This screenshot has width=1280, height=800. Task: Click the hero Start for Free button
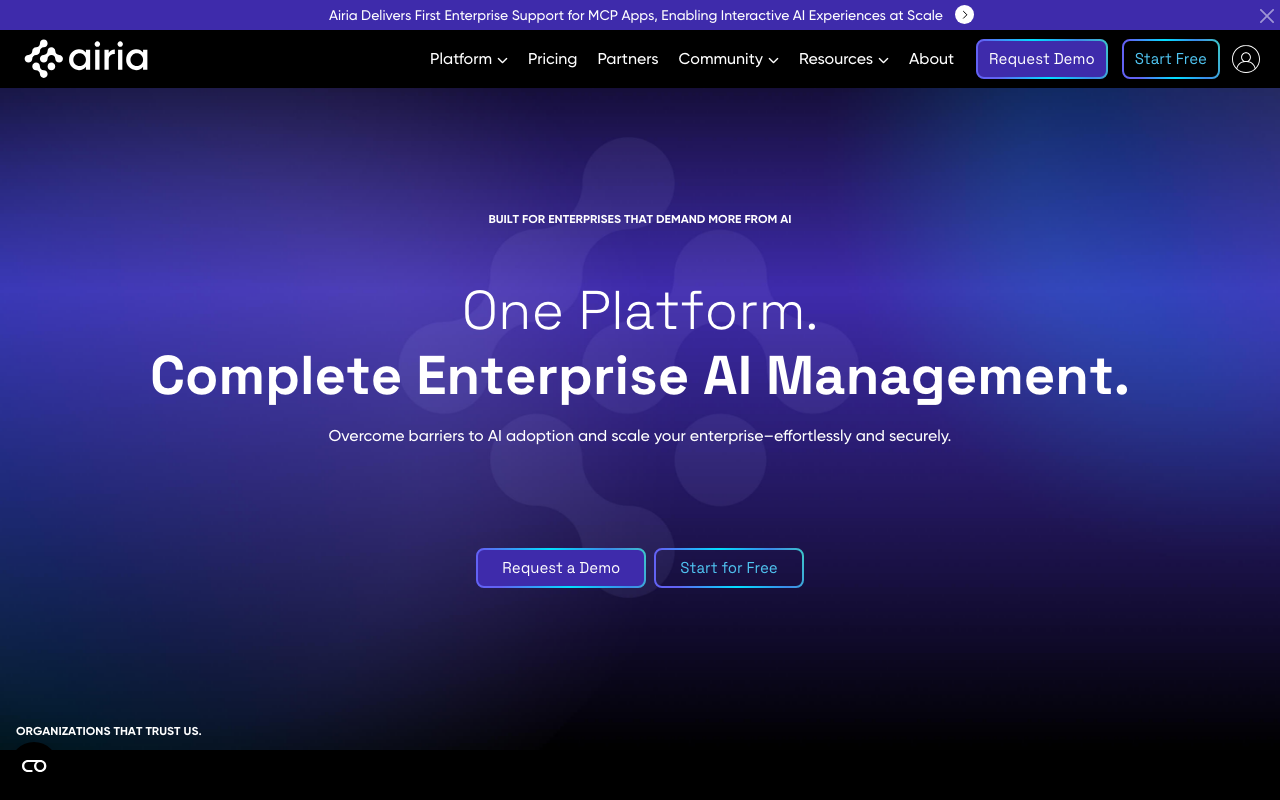728,568
